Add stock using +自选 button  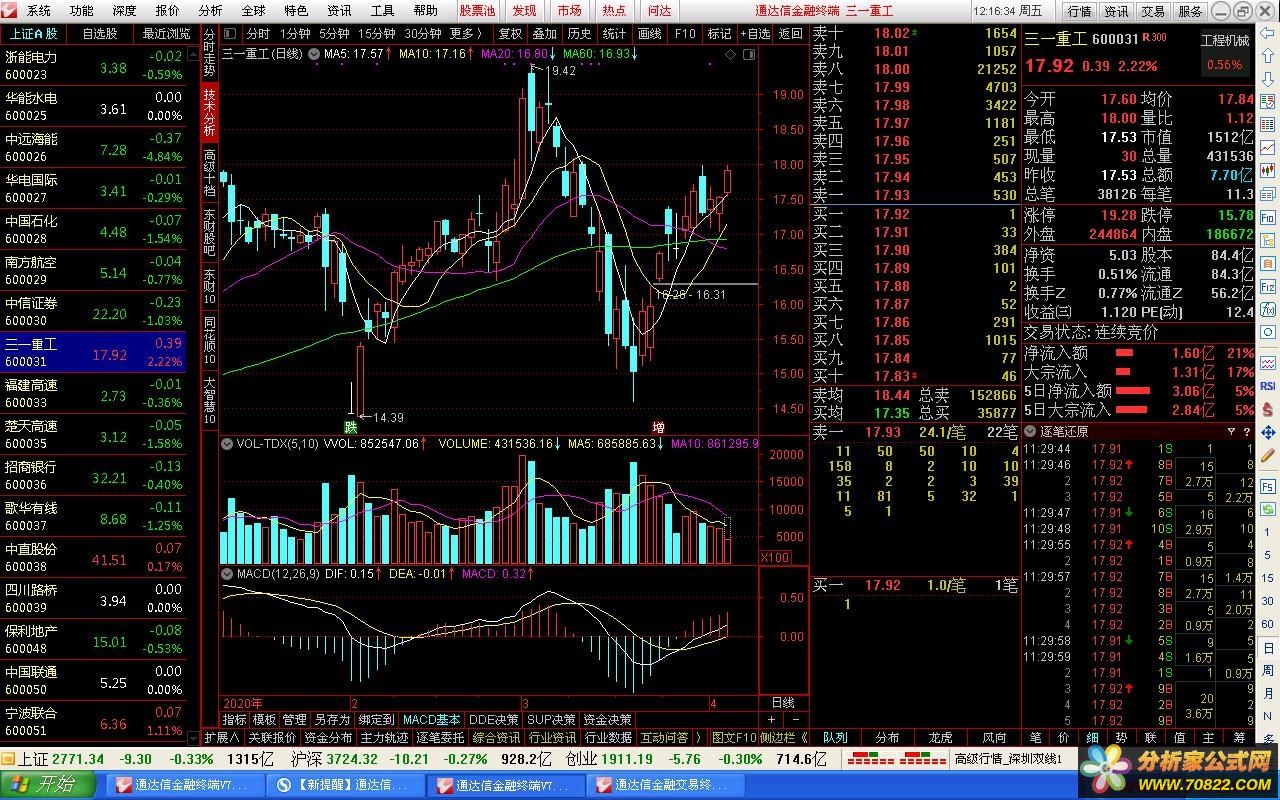(755, 34)
